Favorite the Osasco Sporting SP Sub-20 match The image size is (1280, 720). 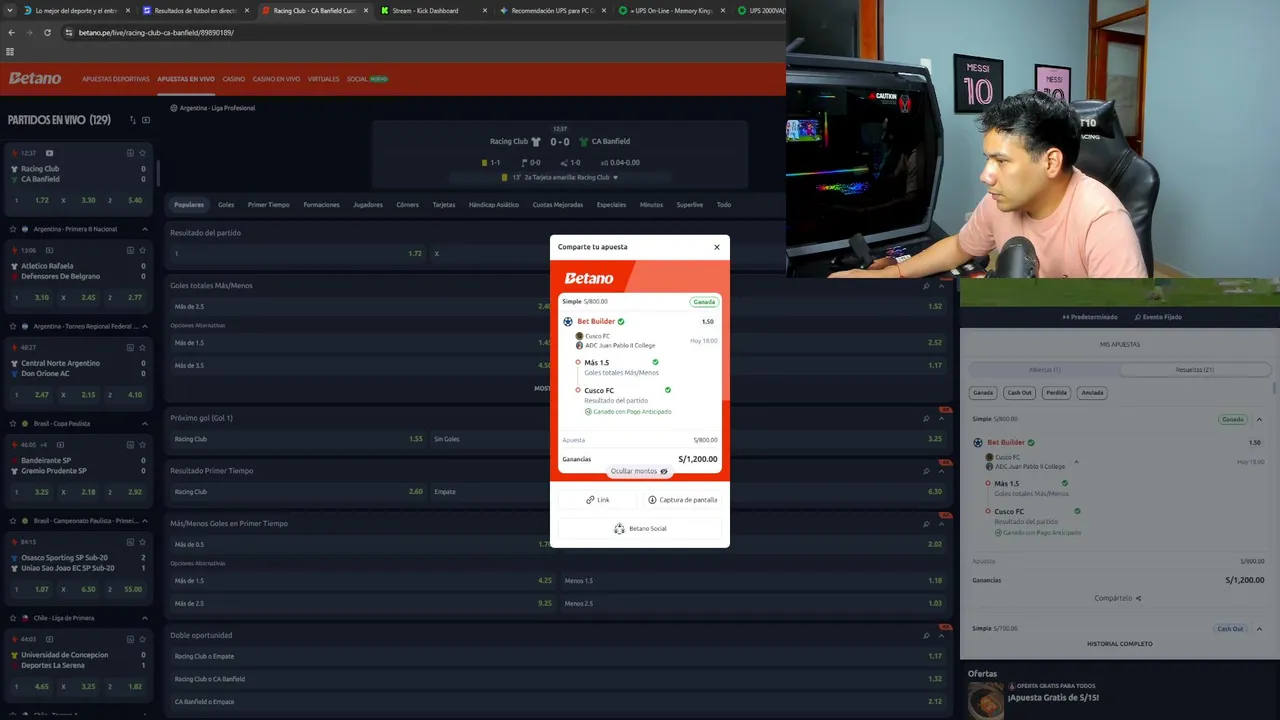[x=143, y=541]
